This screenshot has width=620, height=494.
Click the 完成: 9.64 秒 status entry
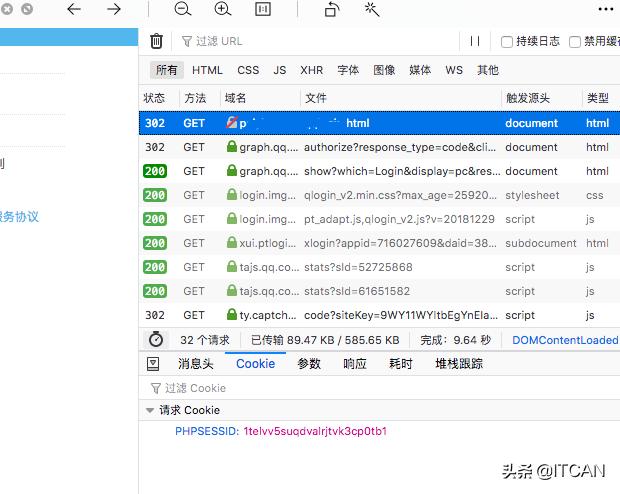(x=456, y=340)
